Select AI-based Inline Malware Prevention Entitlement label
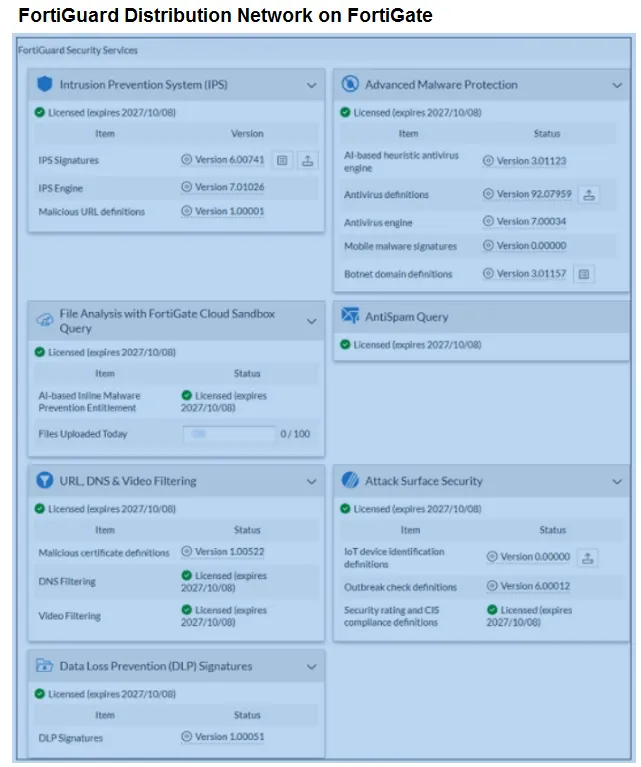This screenshot has height=767, width=641. [89, 402]
